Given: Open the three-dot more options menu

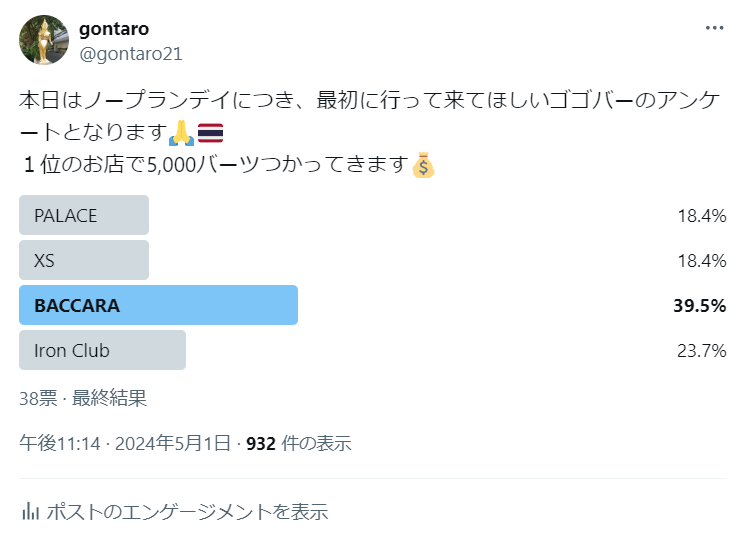Looking at the screenshot, I should point(714,28).
